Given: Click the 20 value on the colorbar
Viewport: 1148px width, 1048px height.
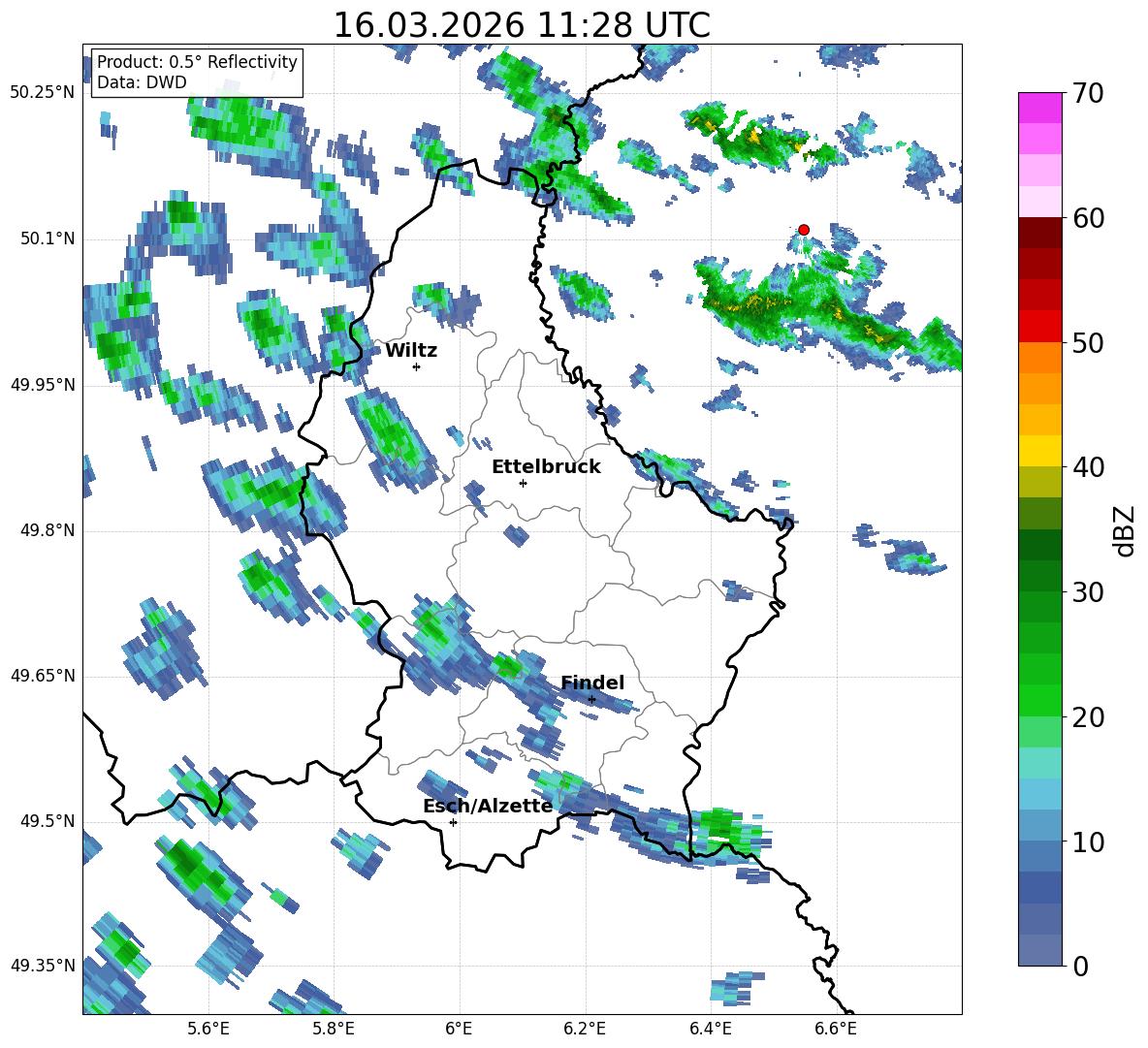Looking at the screenshot, I should [x=1088, y=718].
